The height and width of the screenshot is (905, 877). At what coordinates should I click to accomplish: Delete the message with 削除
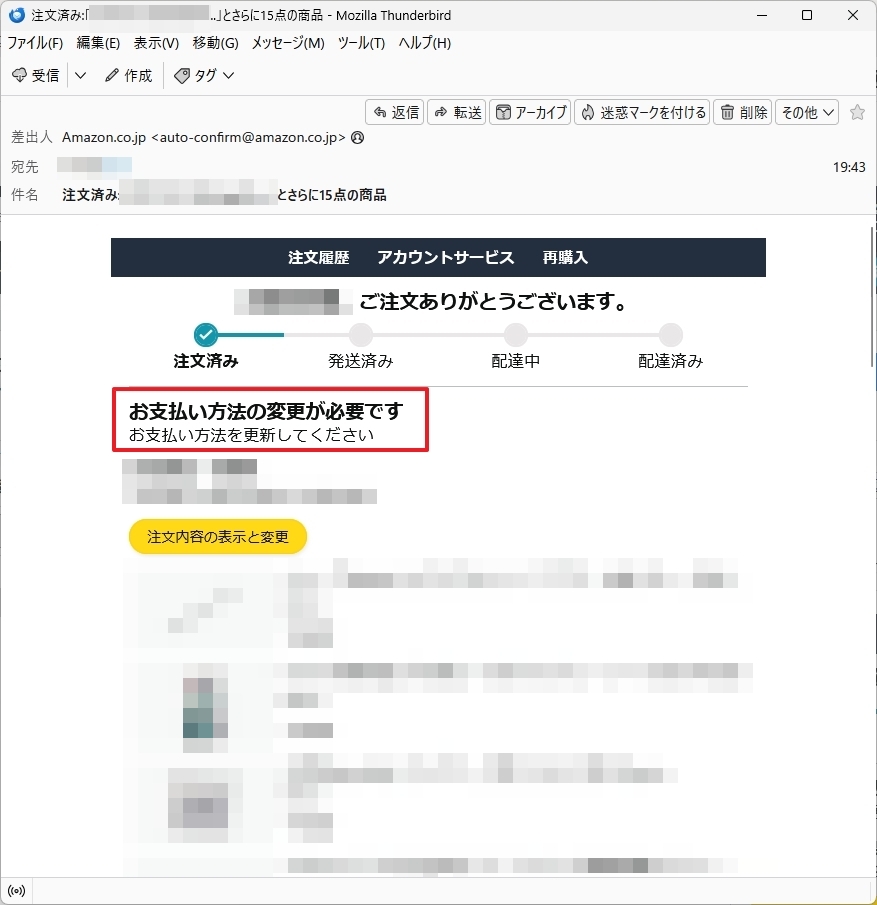(742, 112)
